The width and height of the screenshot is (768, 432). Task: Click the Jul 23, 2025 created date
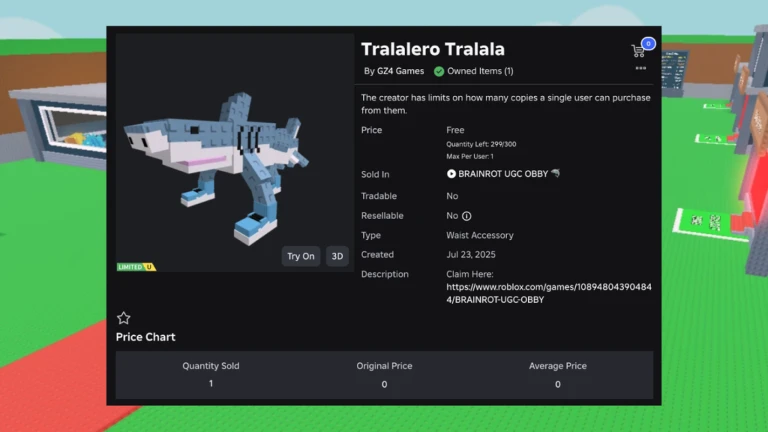point(471,255)
